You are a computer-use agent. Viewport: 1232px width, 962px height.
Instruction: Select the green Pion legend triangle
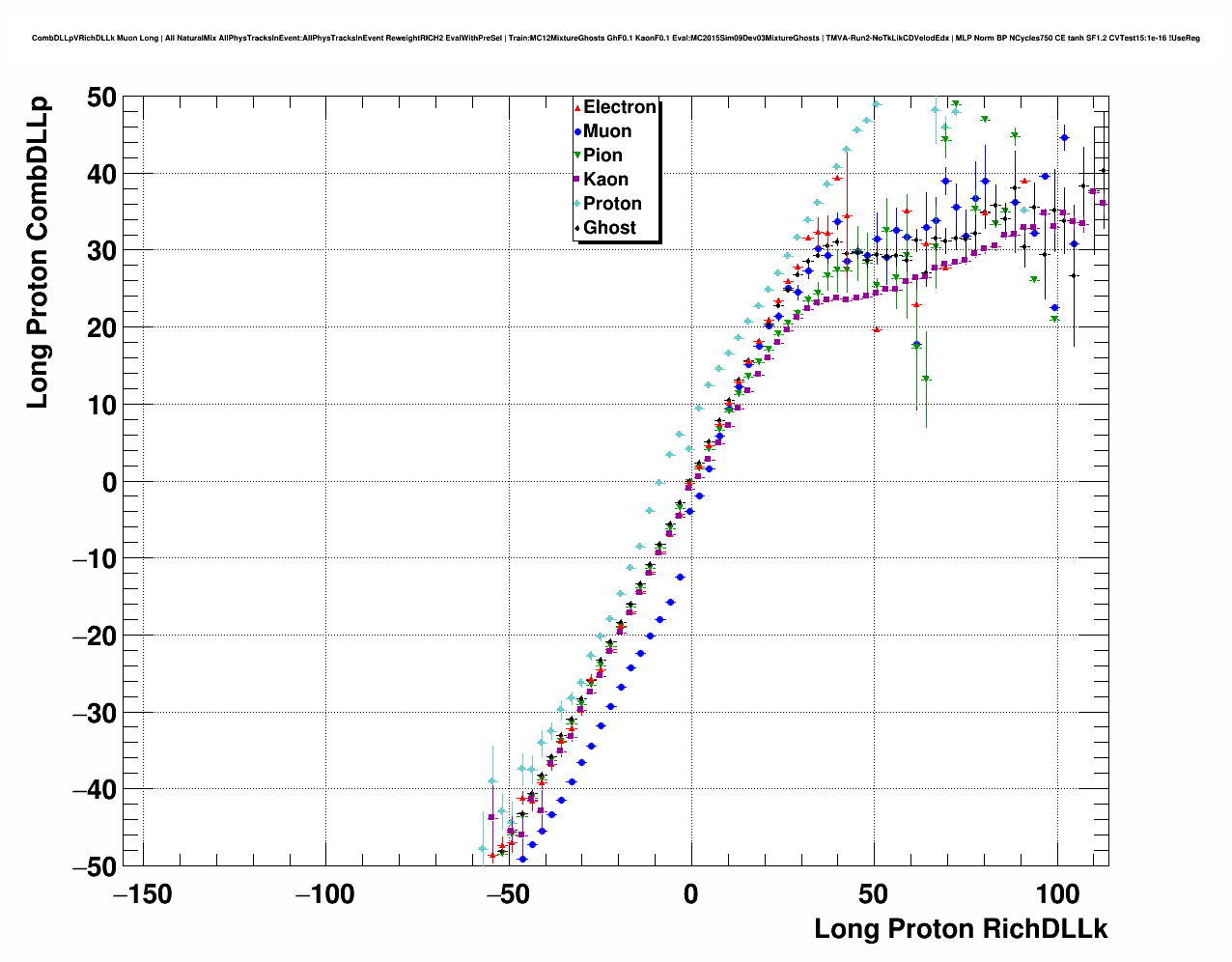[x=577, y=156]
